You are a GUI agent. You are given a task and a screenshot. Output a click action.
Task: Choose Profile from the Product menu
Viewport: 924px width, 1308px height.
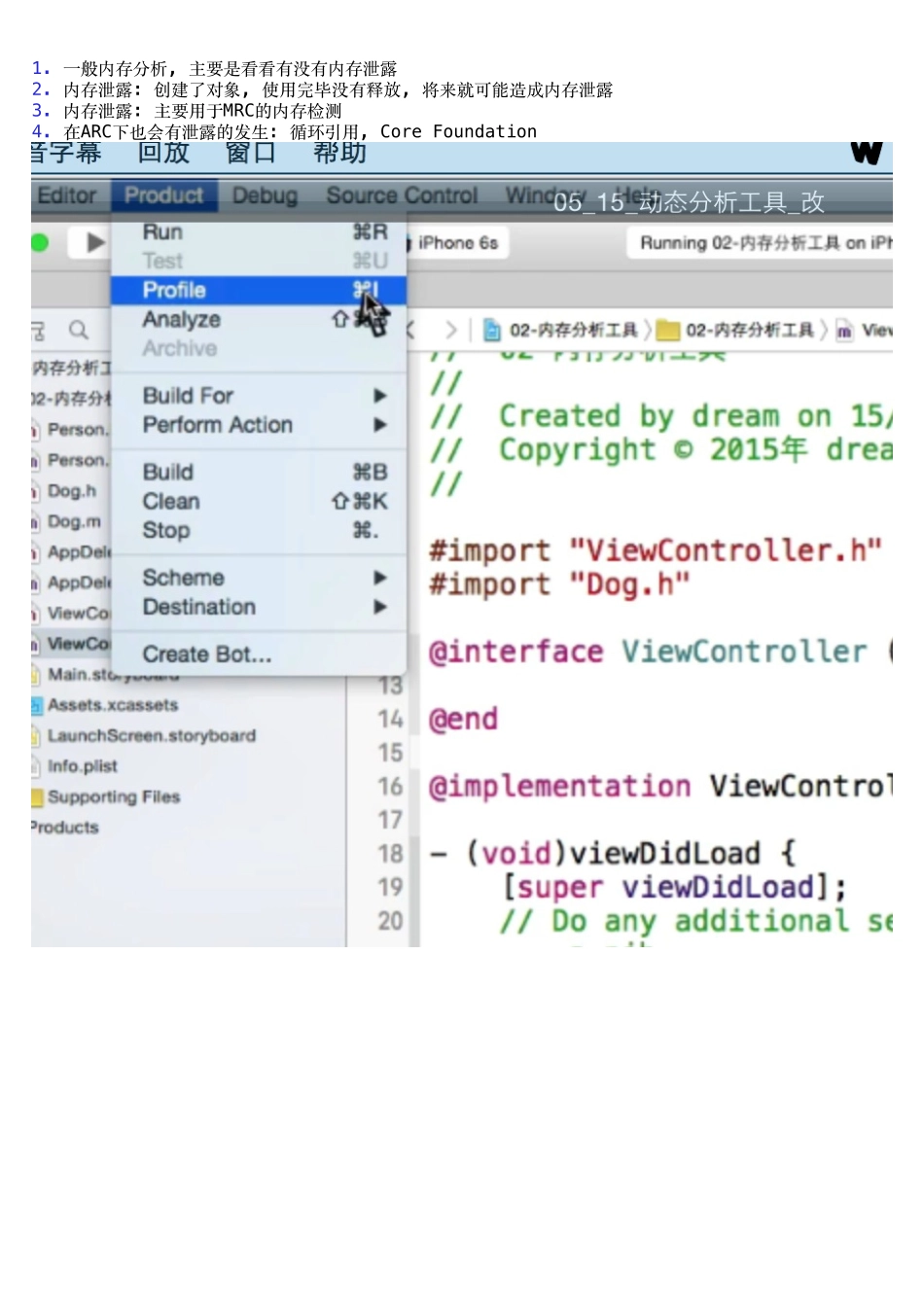[175, 290]
